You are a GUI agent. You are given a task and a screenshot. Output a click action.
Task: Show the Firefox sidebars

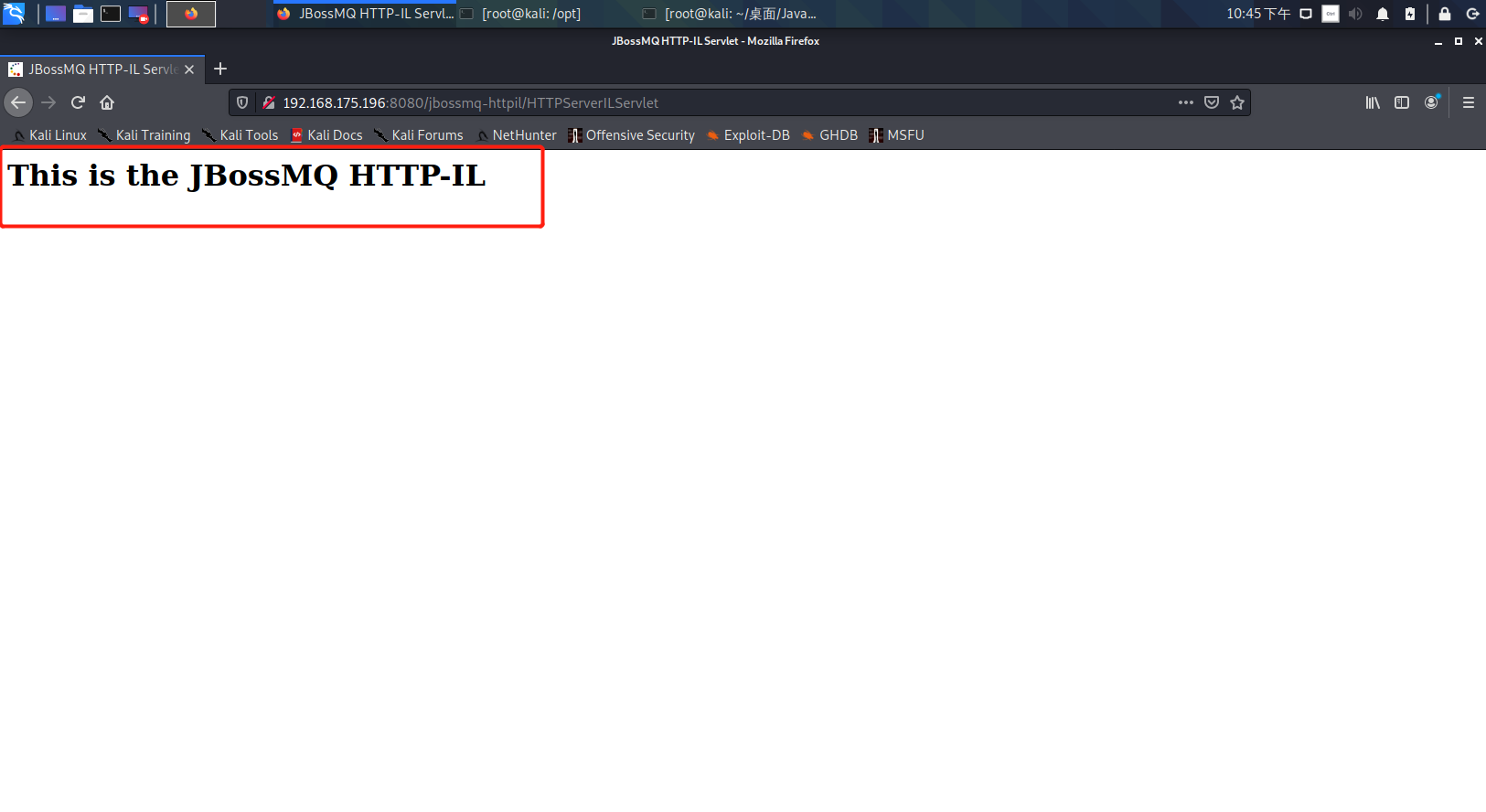click(1402, 102)
